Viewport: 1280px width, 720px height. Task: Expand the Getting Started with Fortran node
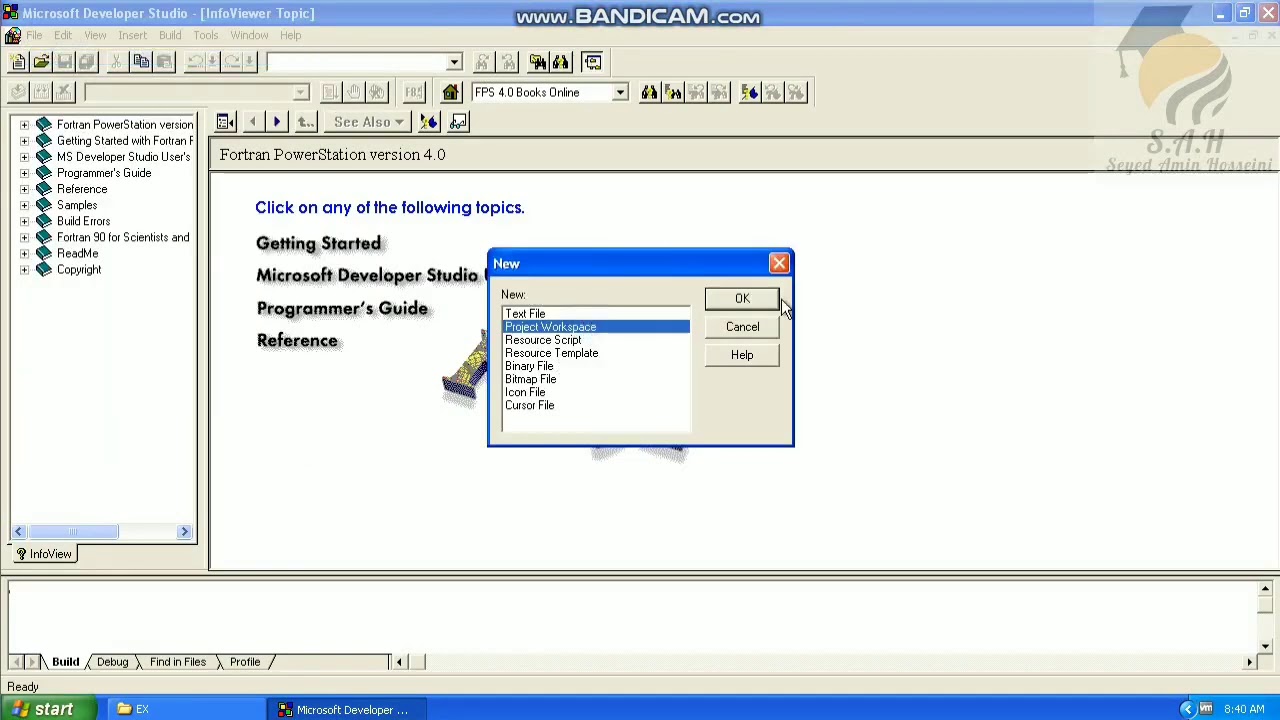point(24,141)
